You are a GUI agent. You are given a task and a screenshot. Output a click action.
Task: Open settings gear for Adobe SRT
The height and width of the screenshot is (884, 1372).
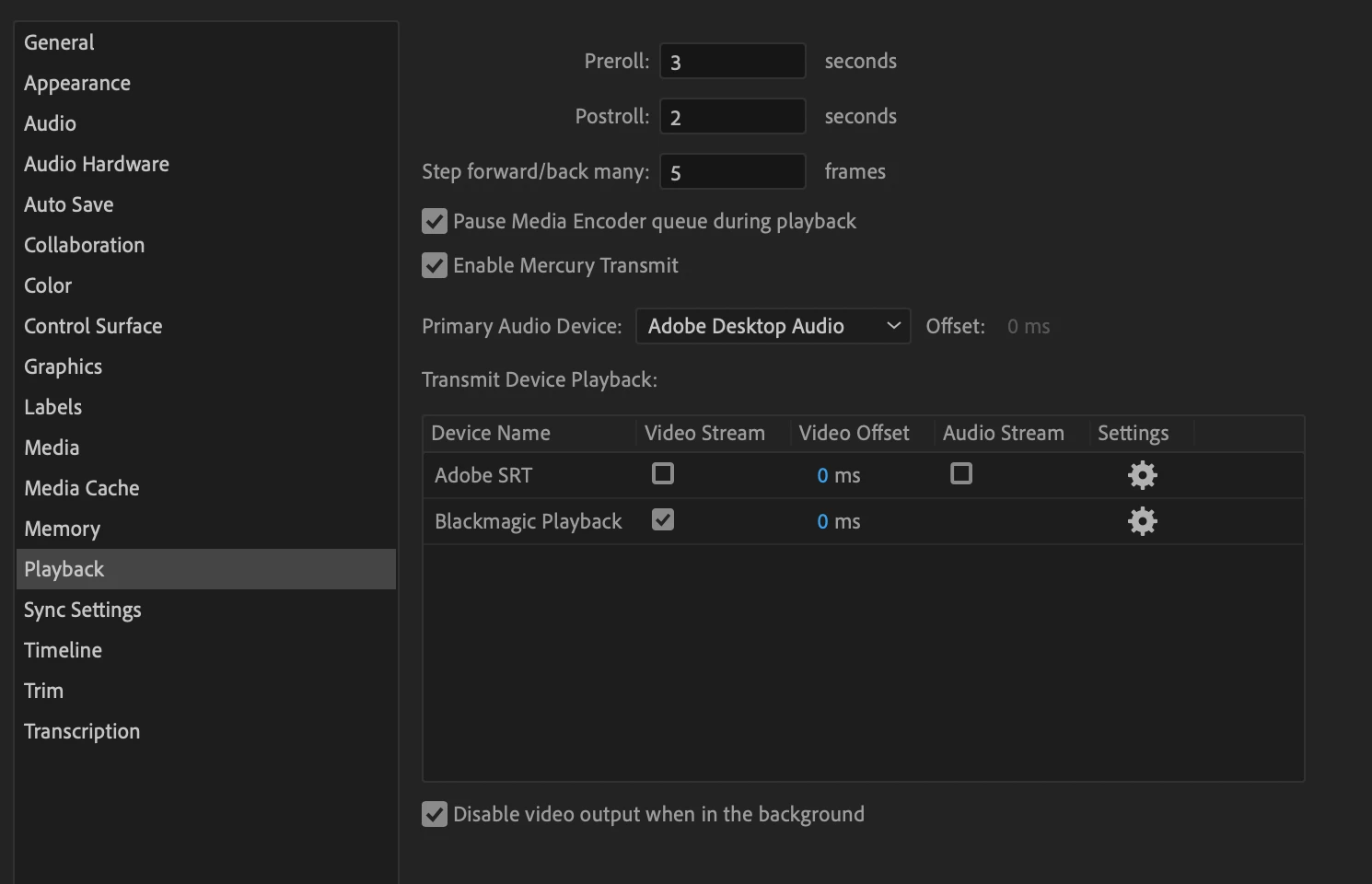click(x=1142, y=475)
